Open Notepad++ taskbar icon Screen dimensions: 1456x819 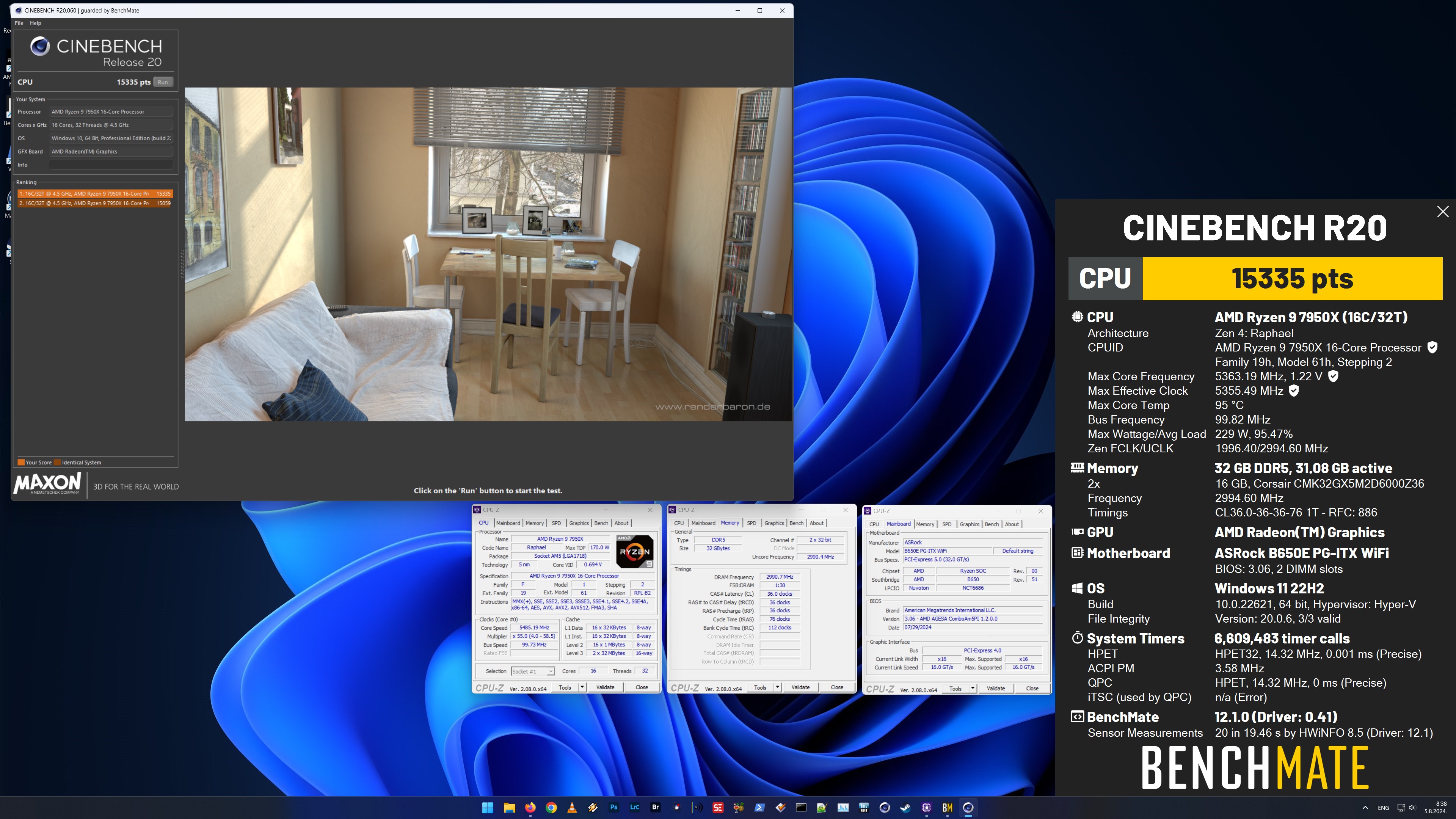pos(822,808)
